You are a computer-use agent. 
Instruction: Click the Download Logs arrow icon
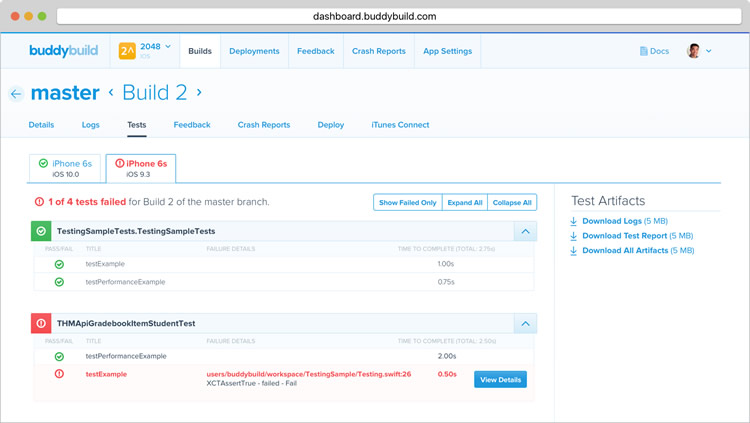574,221
